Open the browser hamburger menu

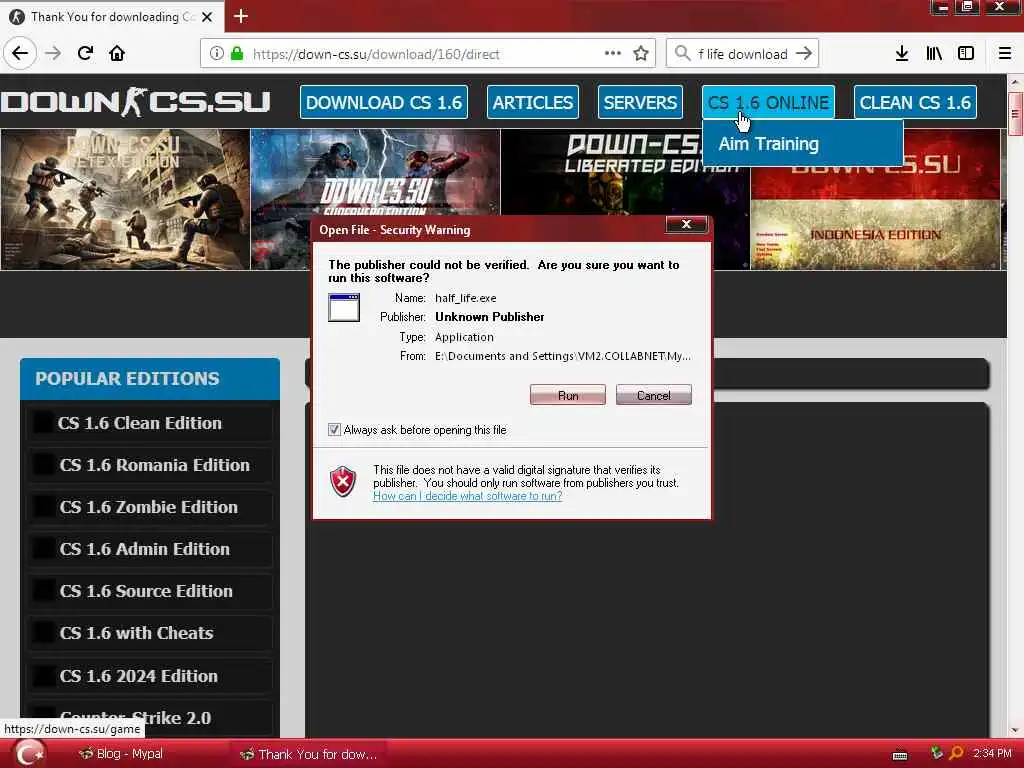click(x=1004, y=53)
